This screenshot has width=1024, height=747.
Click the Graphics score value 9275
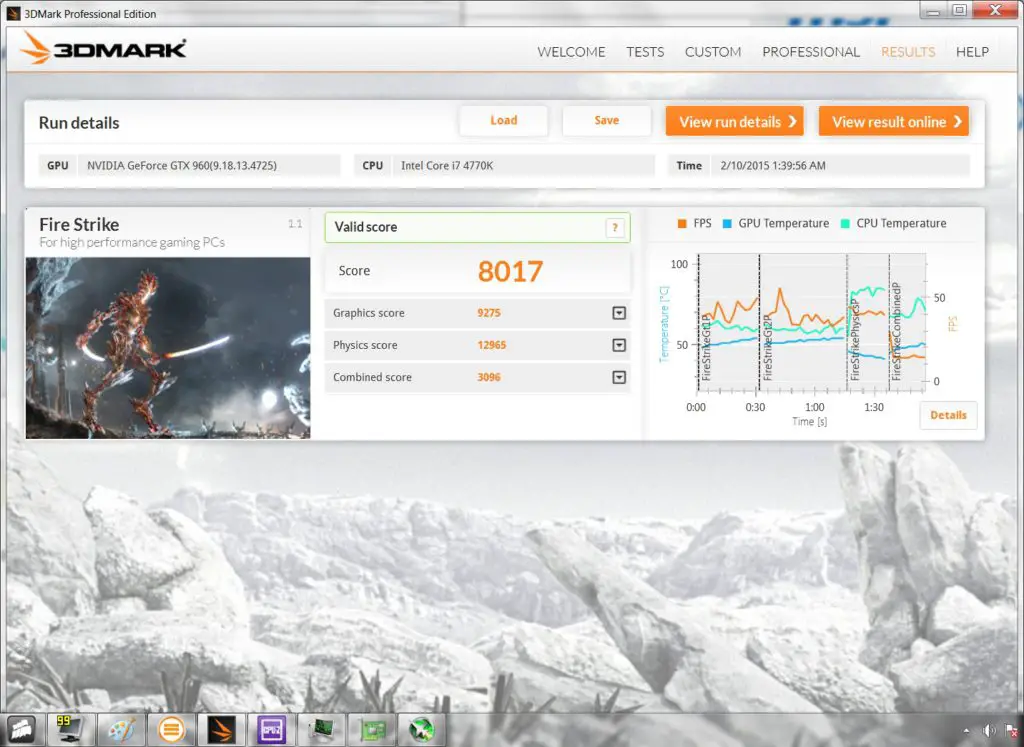coord(489,313)
